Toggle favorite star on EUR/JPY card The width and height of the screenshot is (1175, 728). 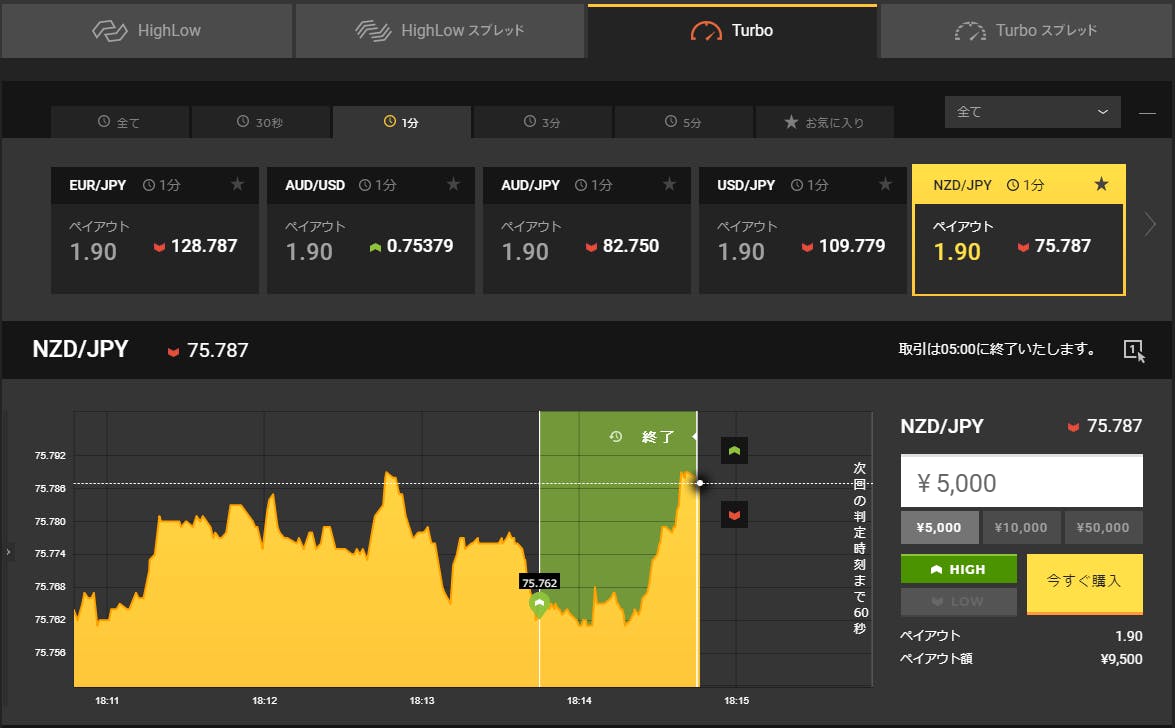tap(237, 184)
